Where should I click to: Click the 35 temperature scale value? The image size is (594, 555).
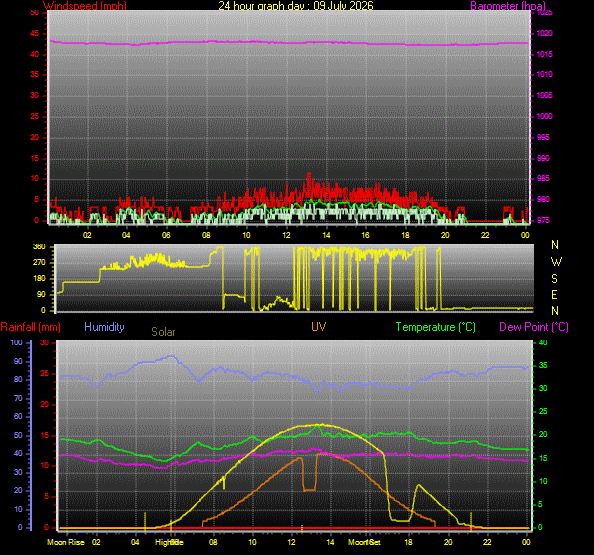pyautogui.click(x=543, y=365)
